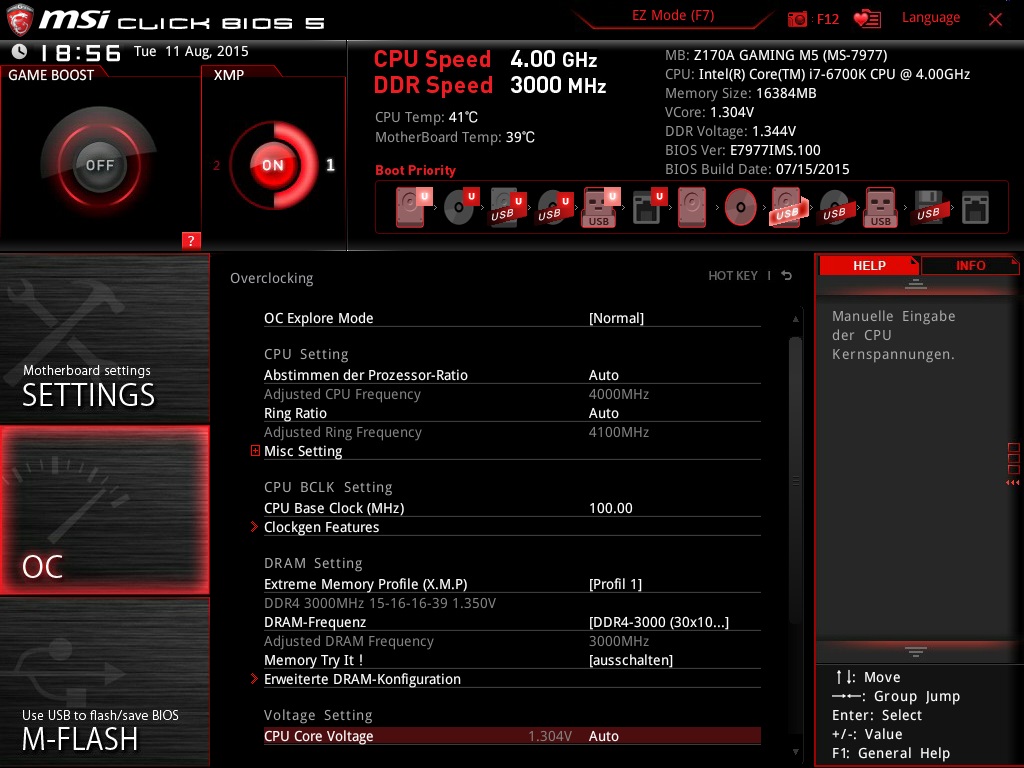Click settings list scrollbar down arrow
Viewport: 1024px width, 768px height.
pyautogui.click(x=795, y=752)
